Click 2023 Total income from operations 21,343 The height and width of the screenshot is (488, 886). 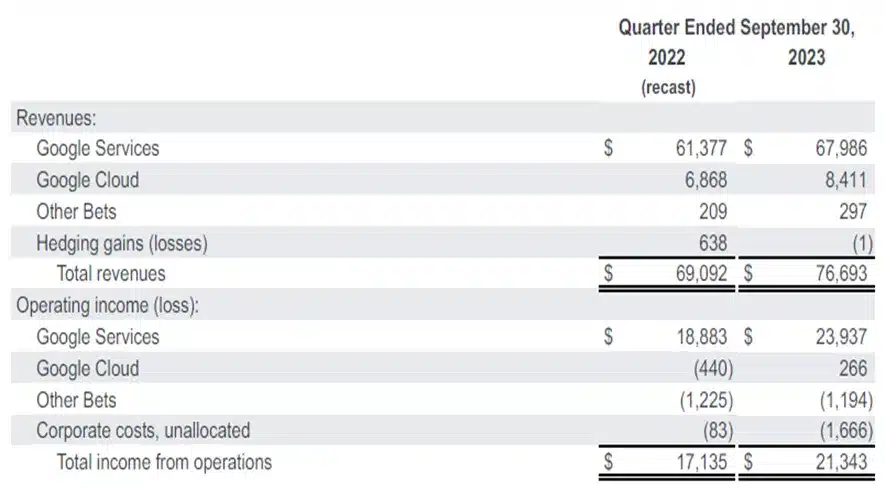coord(841,462)
